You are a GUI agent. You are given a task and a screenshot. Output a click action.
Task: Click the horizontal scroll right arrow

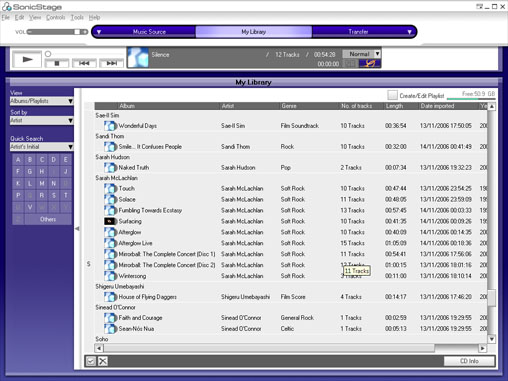(x=482, y=348)
